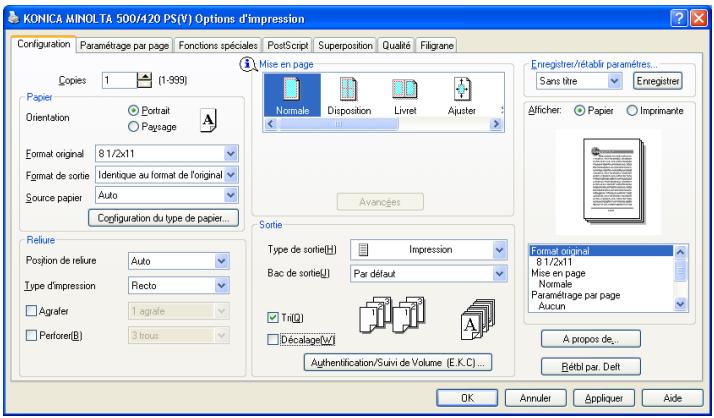Click the stacked A pages icon
The height and width of the screenshot is (418, 714).
coord(477,320)
